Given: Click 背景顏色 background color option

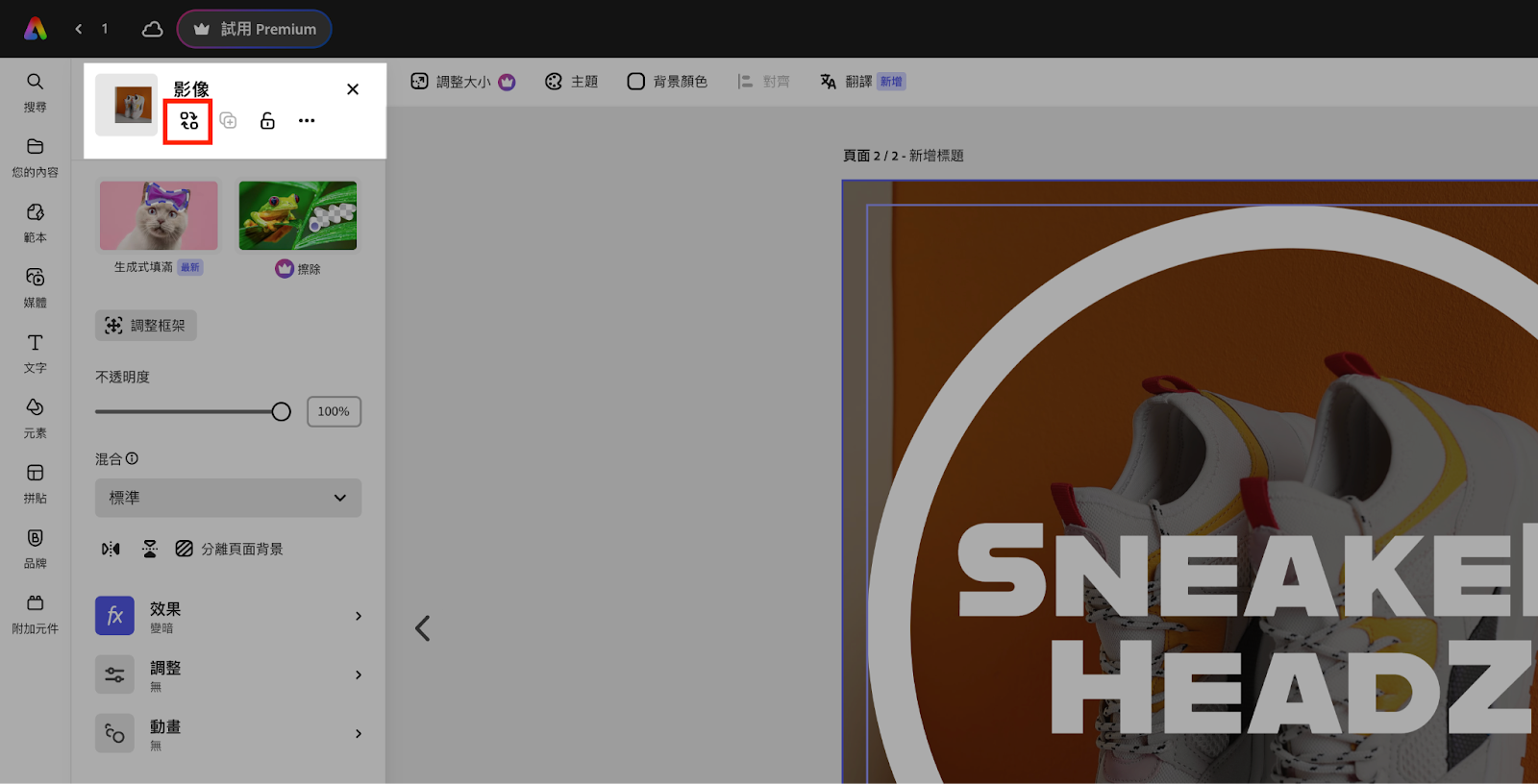Looking at the screenshot, I should (667, 82).
